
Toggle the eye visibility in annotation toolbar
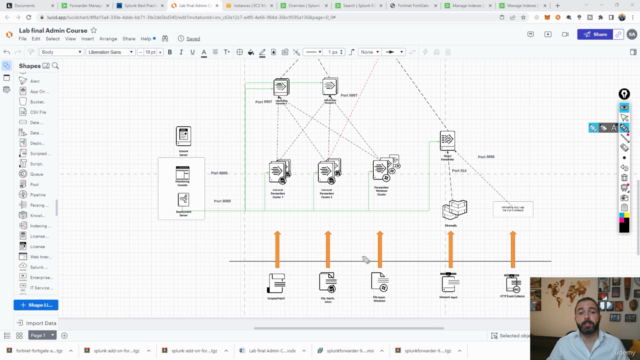(624, 107)
